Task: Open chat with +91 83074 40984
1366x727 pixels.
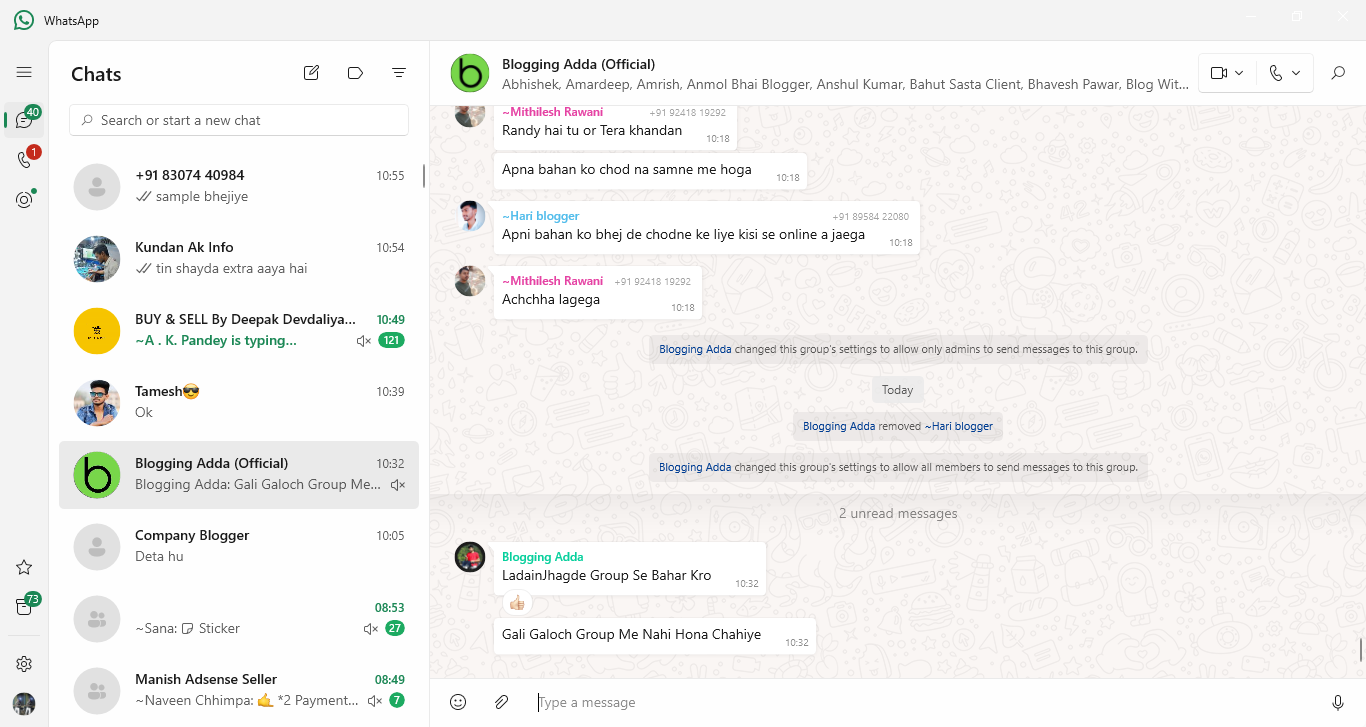Action: pyautogui.click(x=239, y=186)
